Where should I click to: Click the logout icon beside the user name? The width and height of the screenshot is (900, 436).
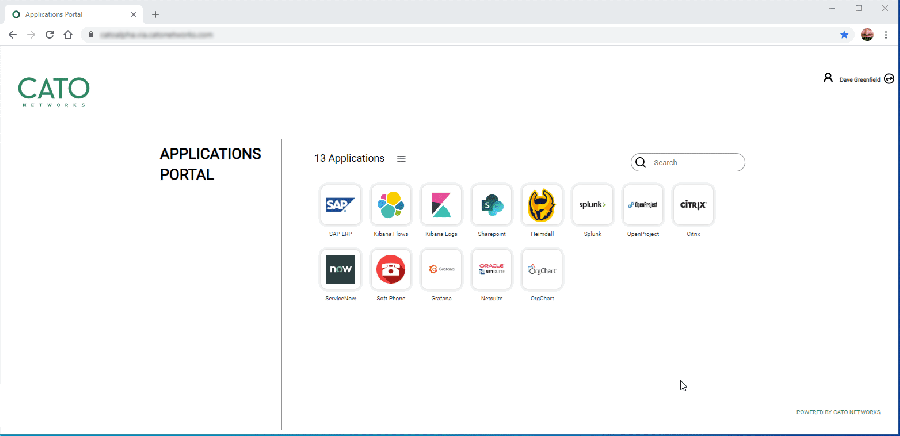coord(889,79)
